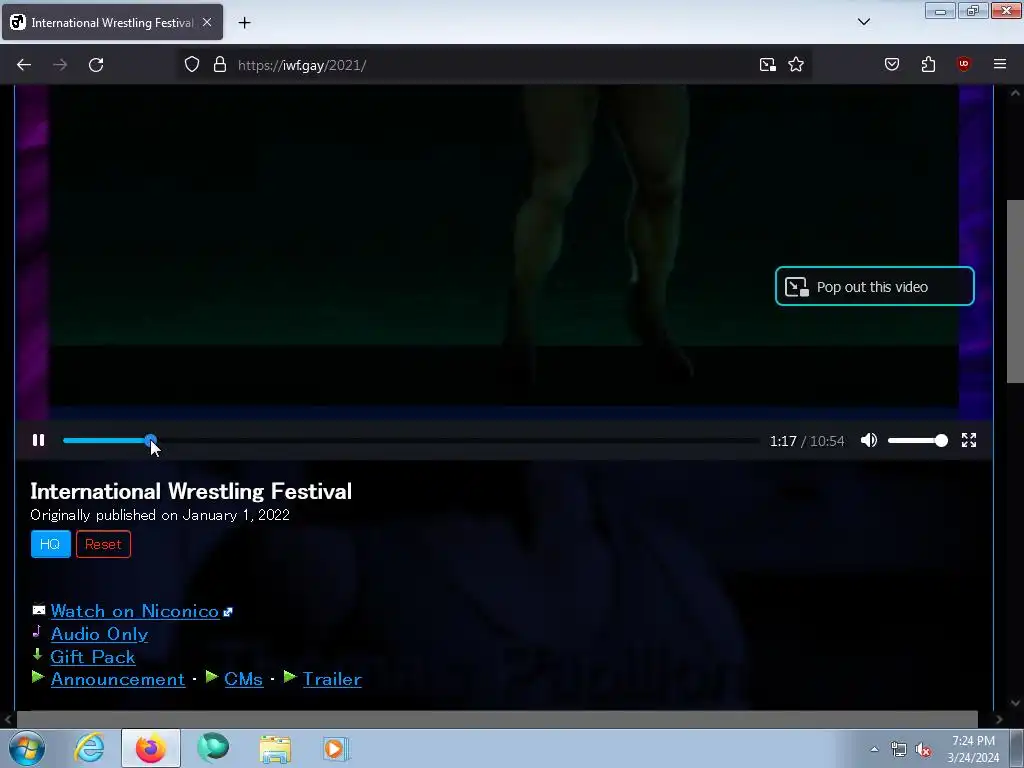Click the page title International Wrestling Festival

191,491
